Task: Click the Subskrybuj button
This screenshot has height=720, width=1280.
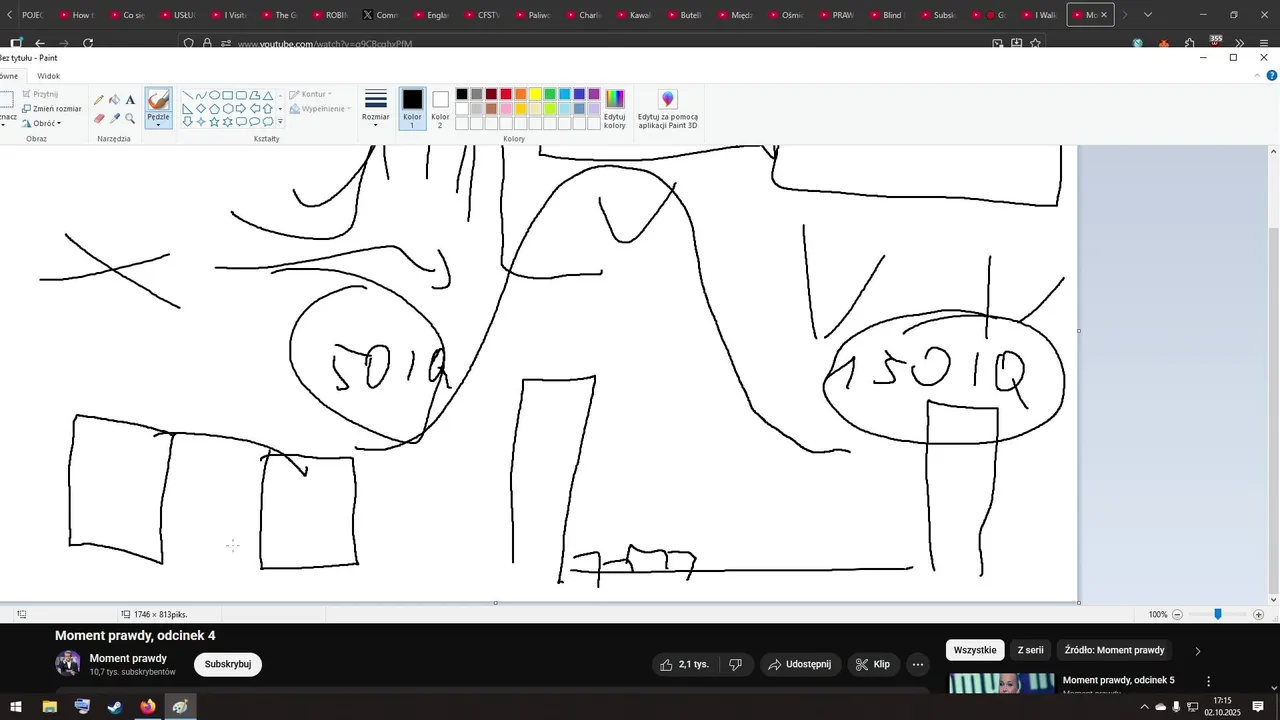Action: tap(228, 664)
